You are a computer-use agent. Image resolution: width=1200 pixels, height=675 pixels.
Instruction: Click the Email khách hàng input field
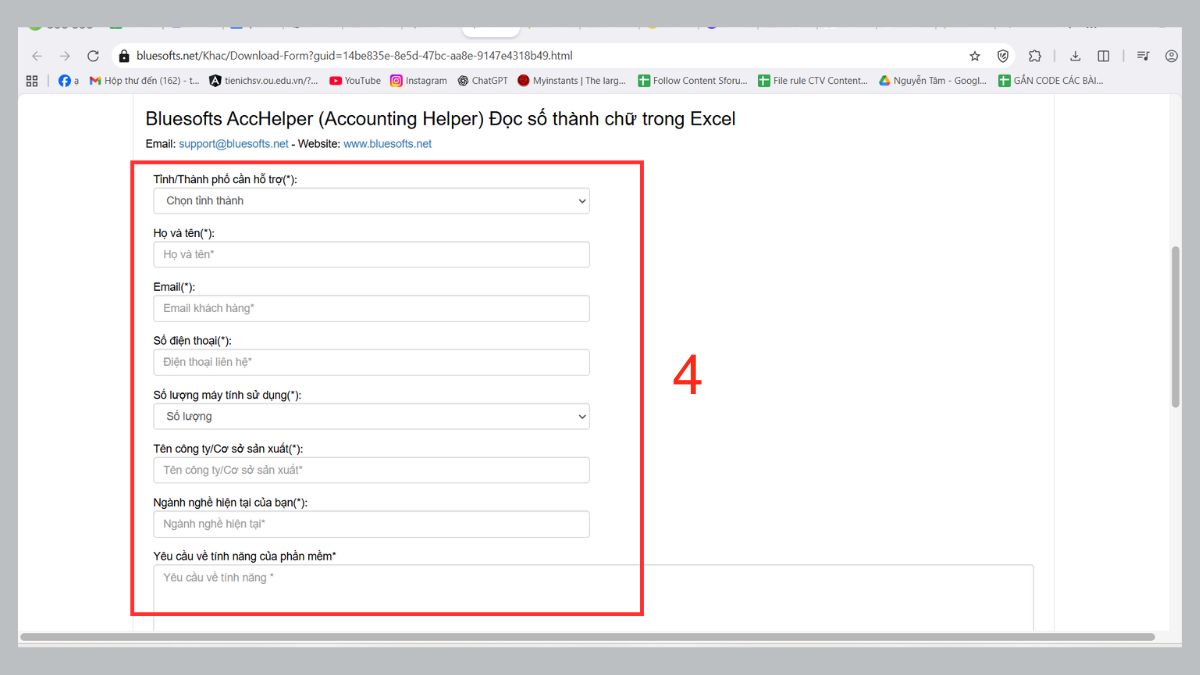coord(371,308)
